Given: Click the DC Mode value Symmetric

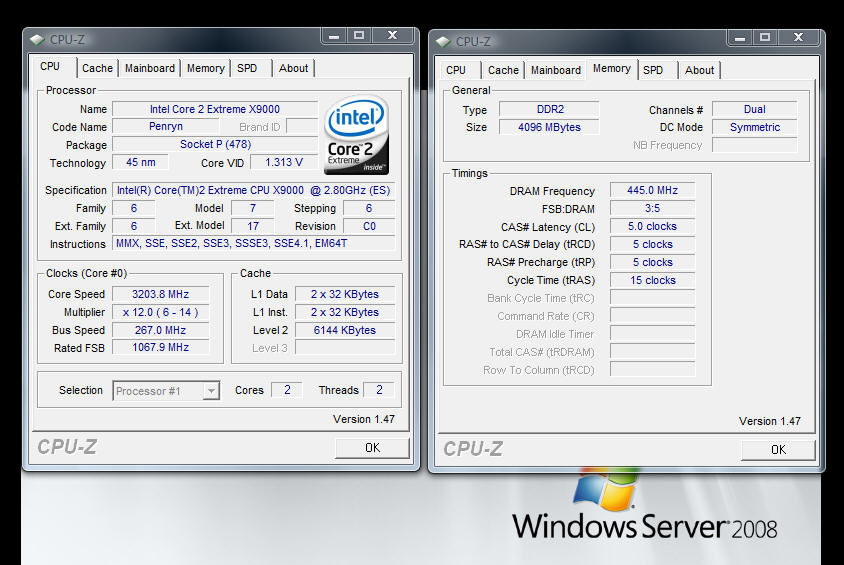Looking at the screenshot, I should 755,128.
